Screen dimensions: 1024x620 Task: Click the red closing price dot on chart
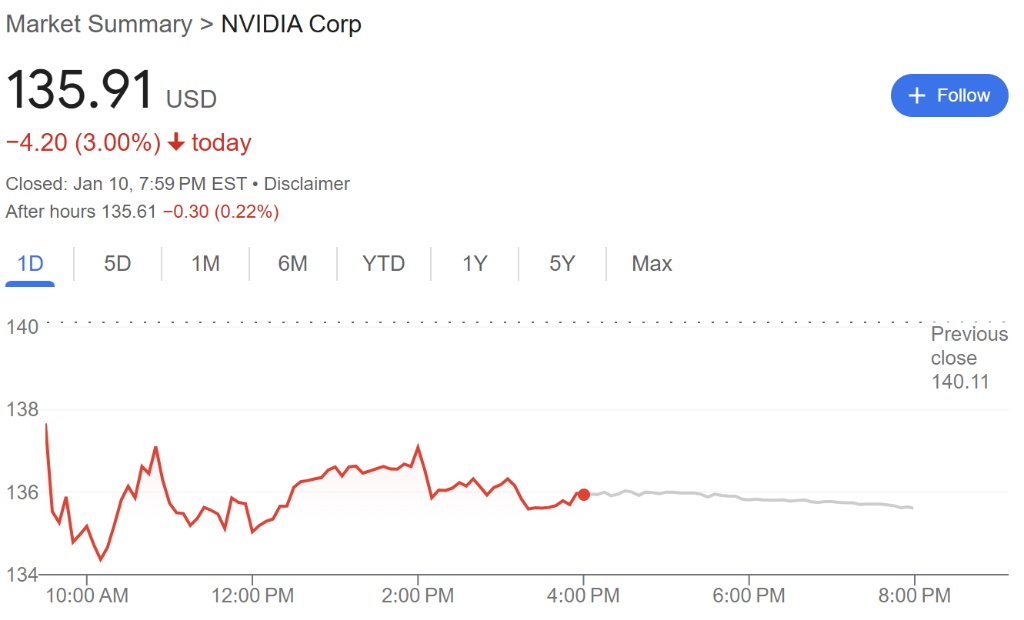point(584,494)
